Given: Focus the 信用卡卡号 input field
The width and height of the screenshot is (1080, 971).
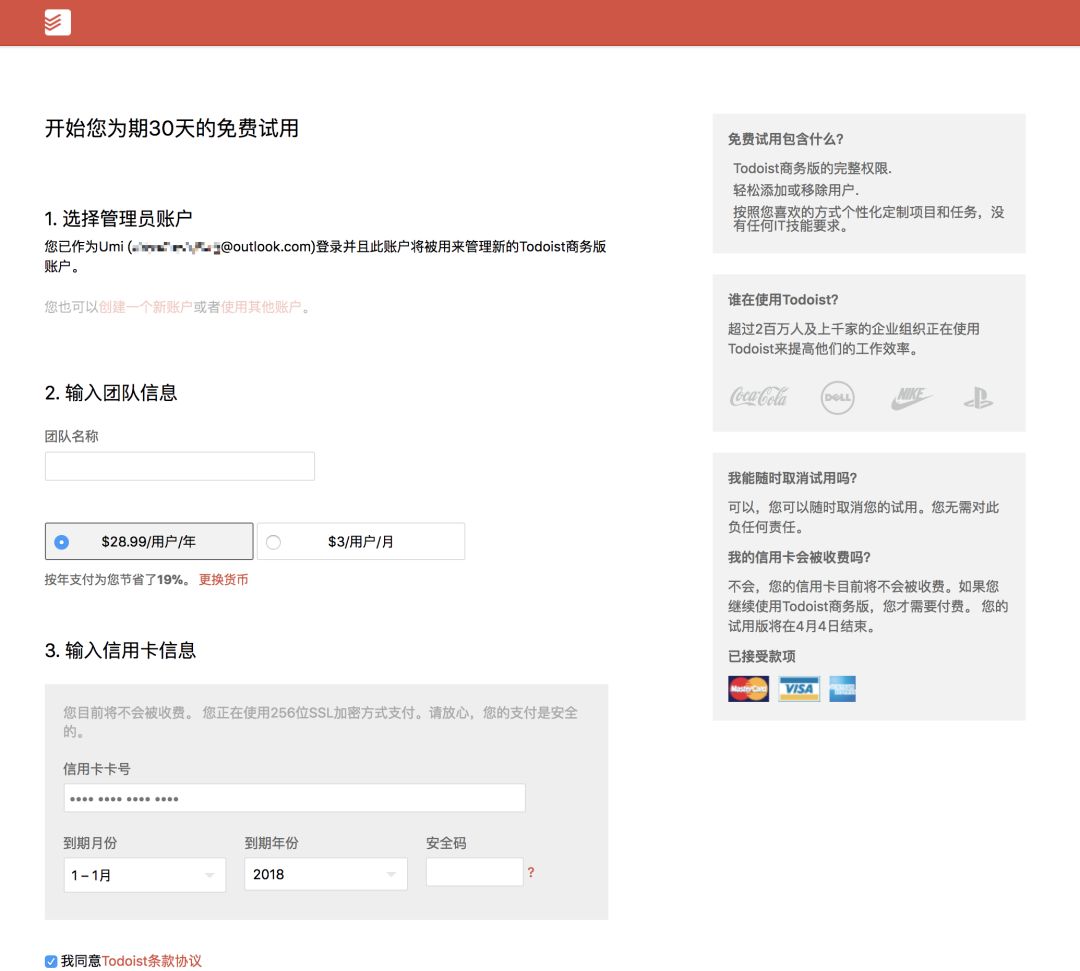Looking at the screenshot, I should point(295,798).
